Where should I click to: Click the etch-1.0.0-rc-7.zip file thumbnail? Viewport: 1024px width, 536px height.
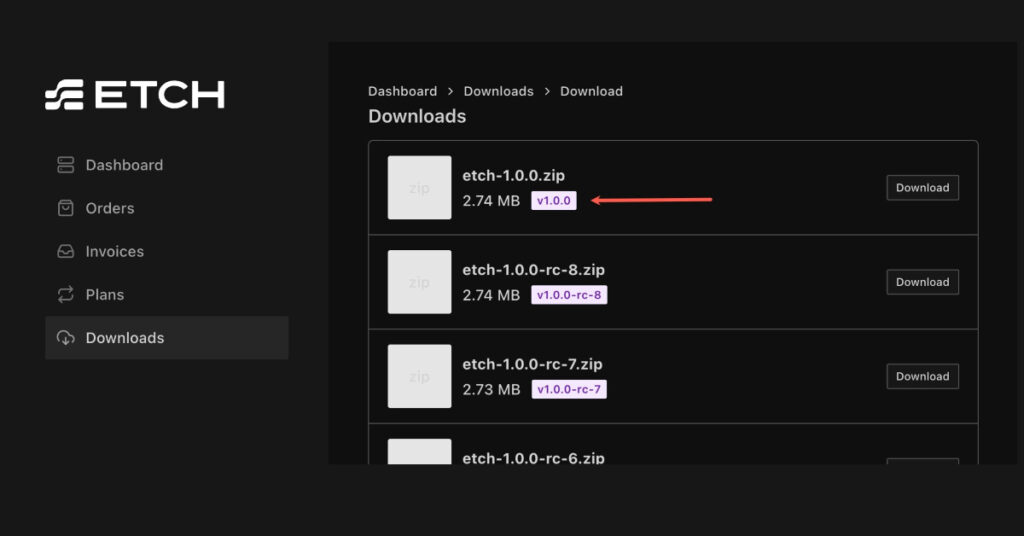(x=419, y=377)
